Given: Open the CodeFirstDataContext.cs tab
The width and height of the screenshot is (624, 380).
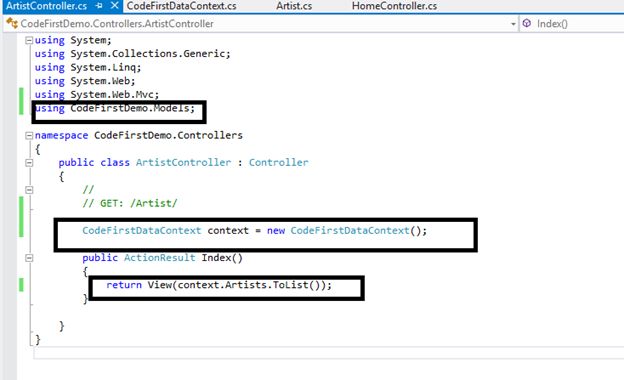Looking at the screenshot, I should coord(181,6).
